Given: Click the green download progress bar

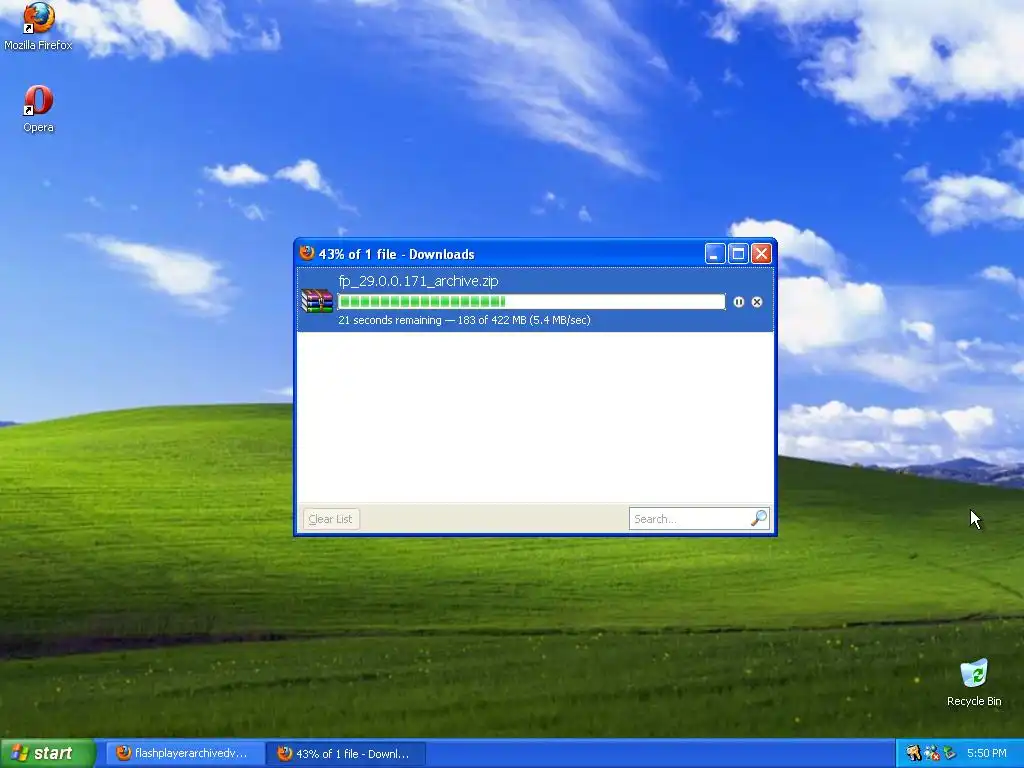Looking at the screenshot, I should coord(532,302).
